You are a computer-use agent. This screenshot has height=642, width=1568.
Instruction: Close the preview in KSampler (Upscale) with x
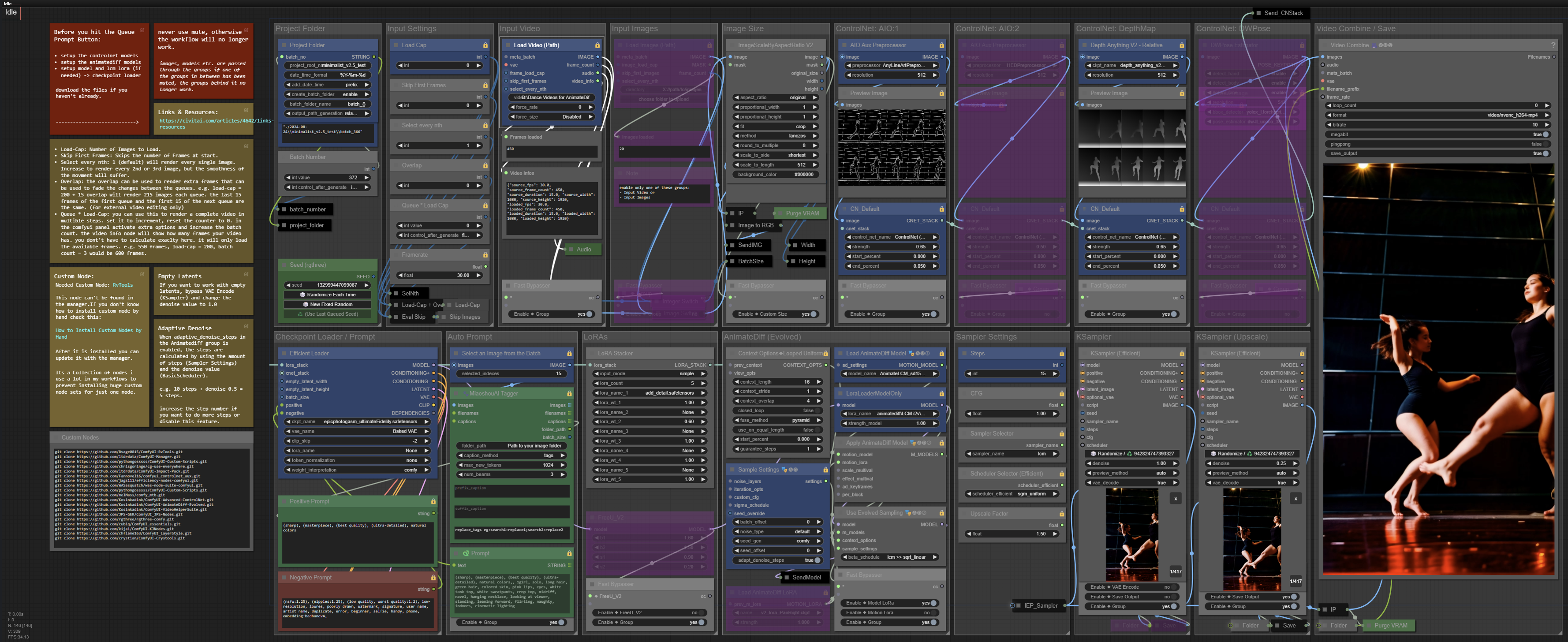tap(1295, 498)
